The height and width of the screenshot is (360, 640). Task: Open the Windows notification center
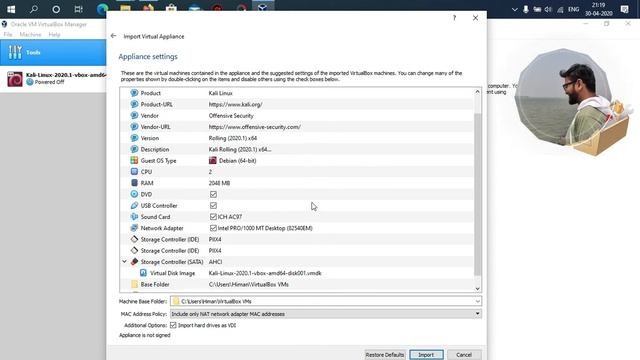(624, 9)
